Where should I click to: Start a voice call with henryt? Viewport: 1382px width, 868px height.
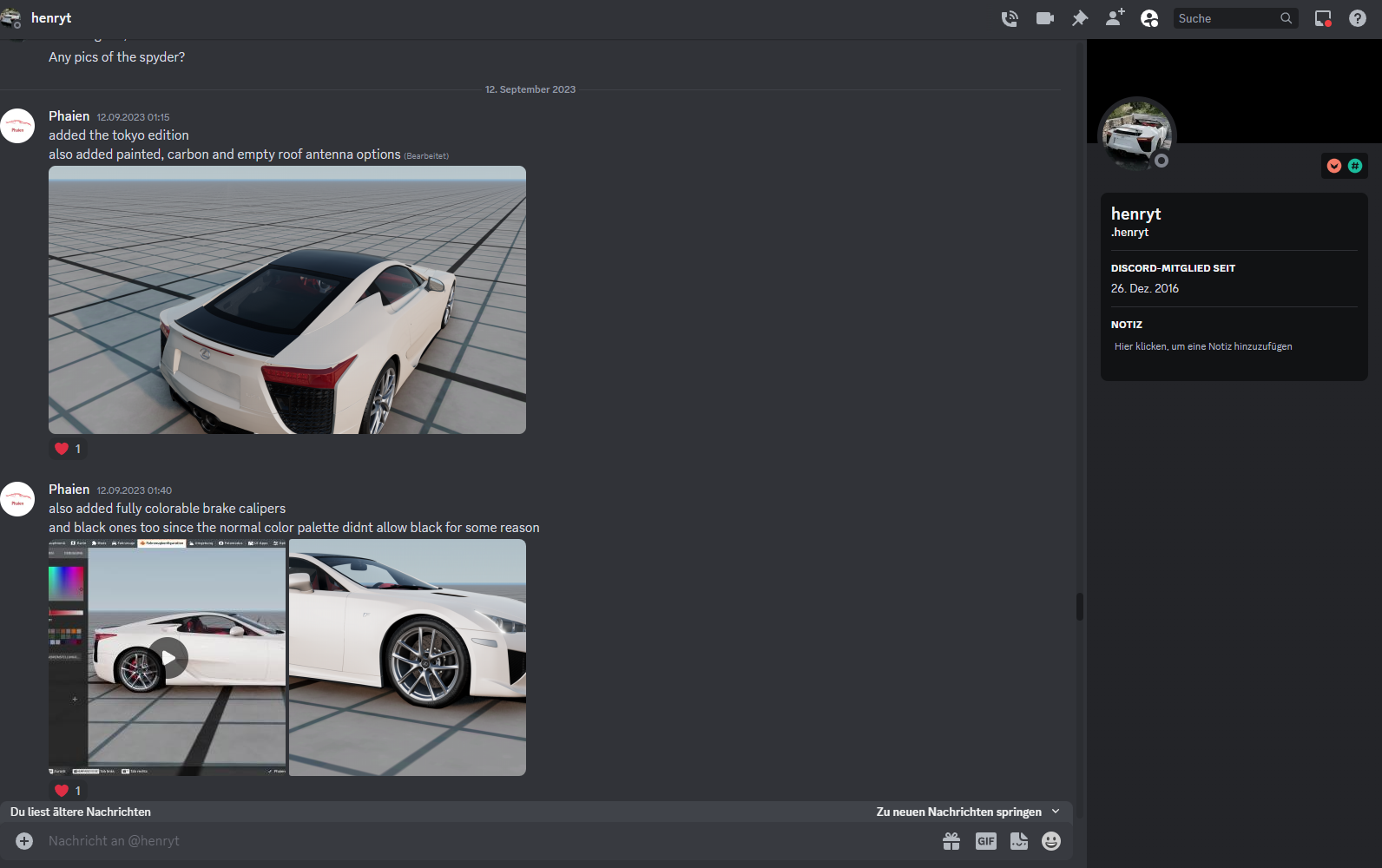1010,18
